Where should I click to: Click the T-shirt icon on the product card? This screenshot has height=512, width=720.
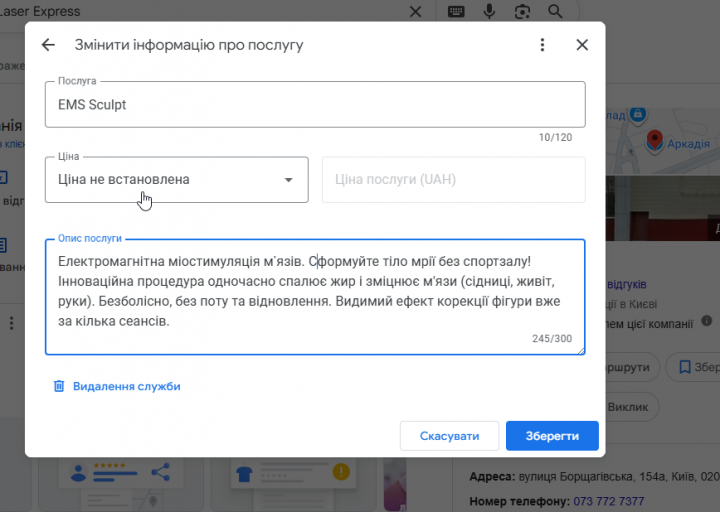[x=244, y=474]
